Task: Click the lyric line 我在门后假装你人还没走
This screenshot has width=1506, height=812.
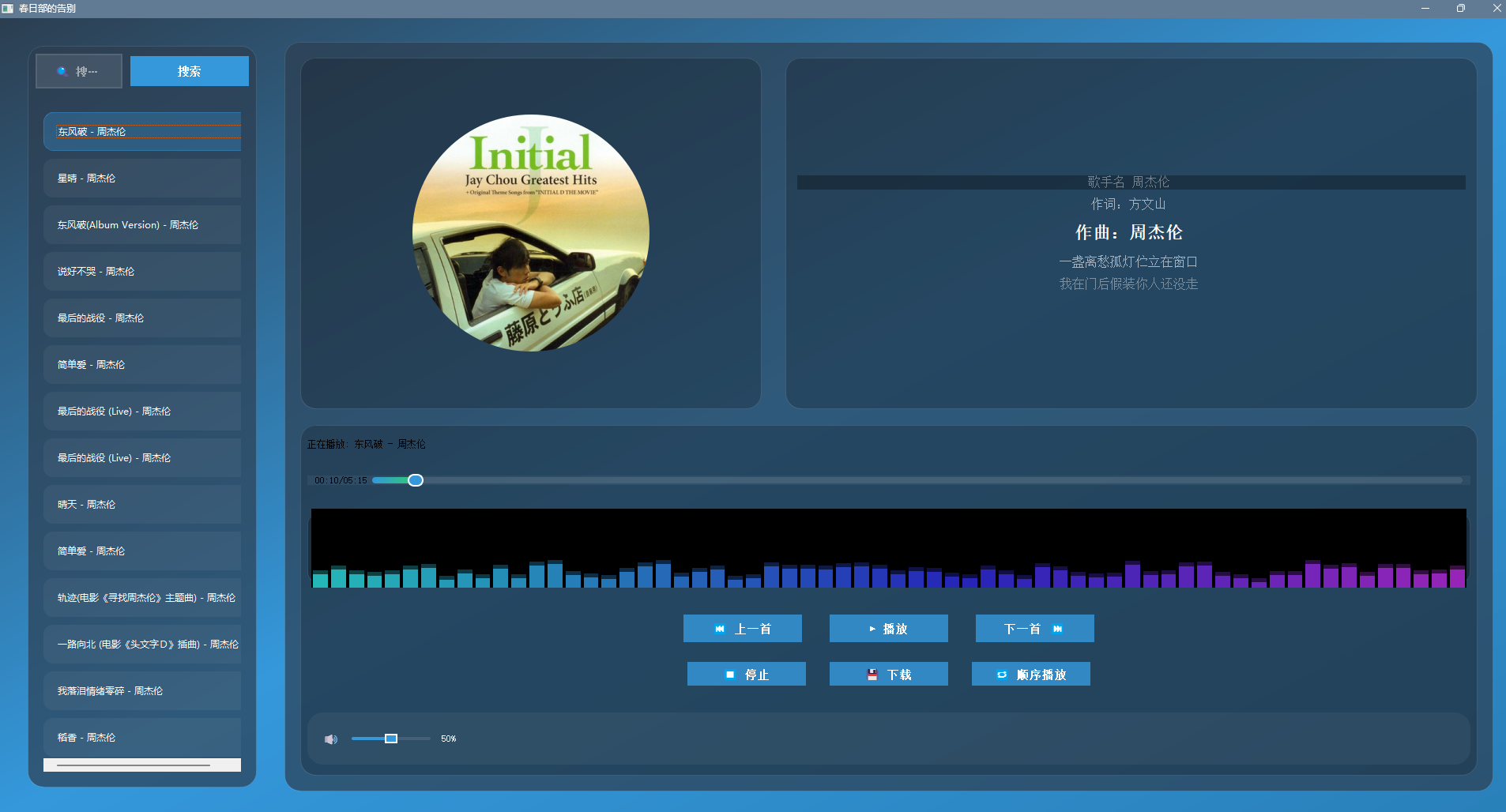Action: (x=1128, y=284)
